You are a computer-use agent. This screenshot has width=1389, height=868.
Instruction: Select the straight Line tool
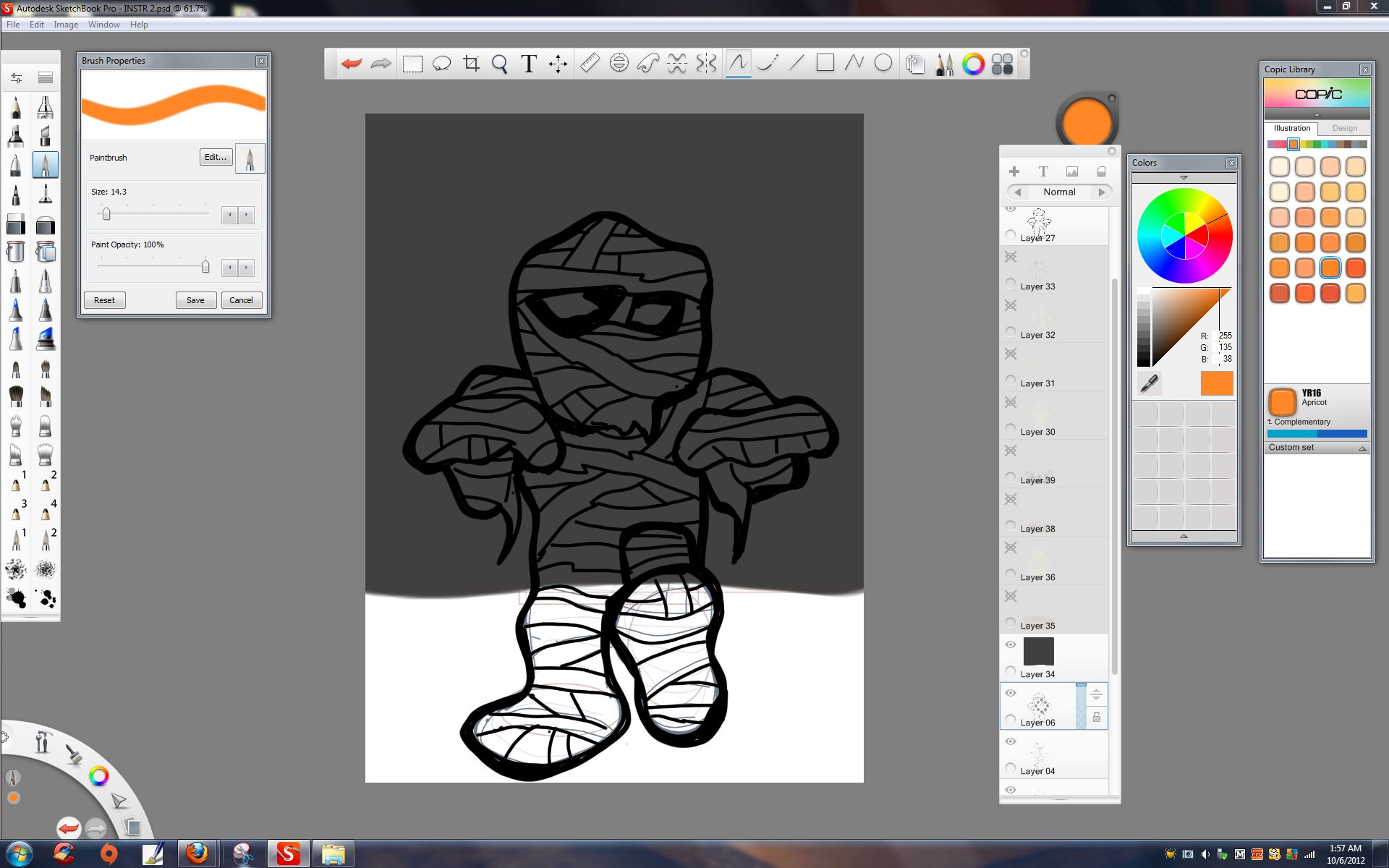(797, 63)
